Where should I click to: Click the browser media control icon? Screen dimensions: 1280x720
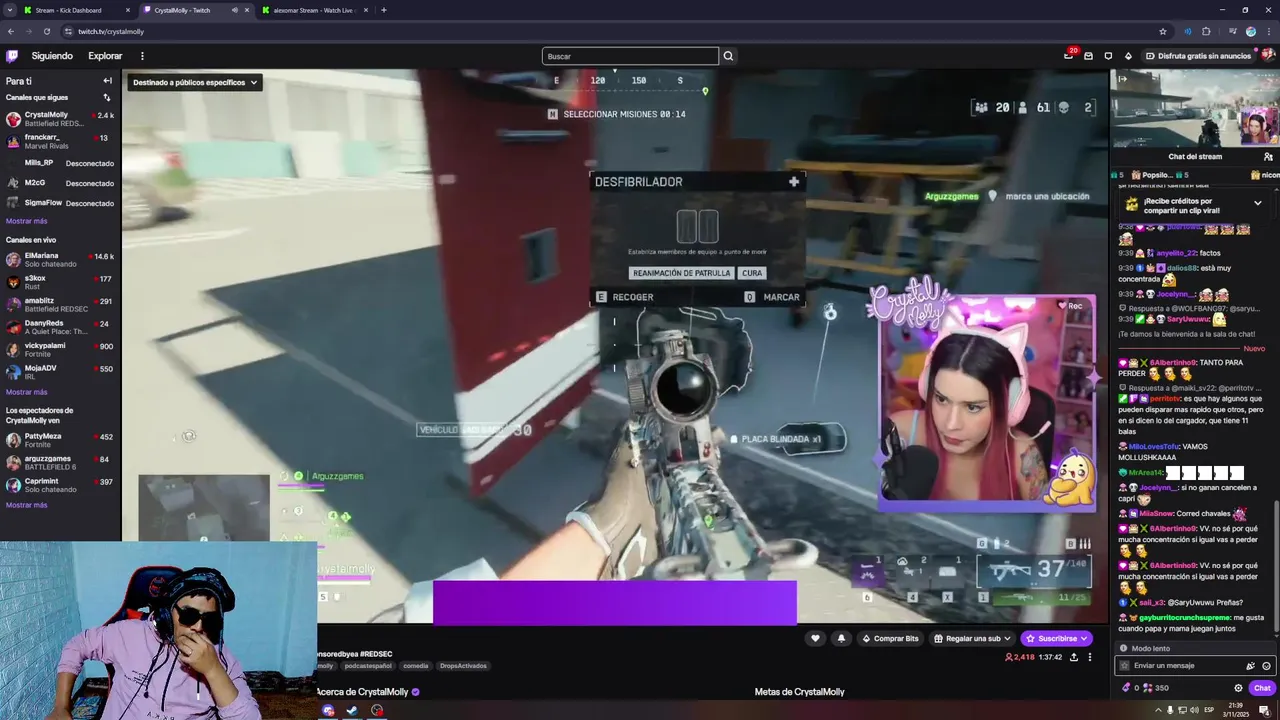1232,31
